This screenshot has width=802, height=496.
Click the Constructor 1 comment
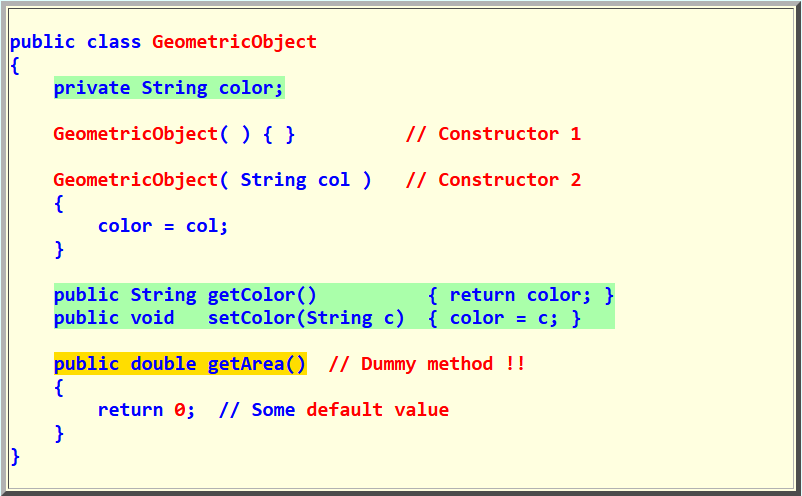click(x=493, y=134)
